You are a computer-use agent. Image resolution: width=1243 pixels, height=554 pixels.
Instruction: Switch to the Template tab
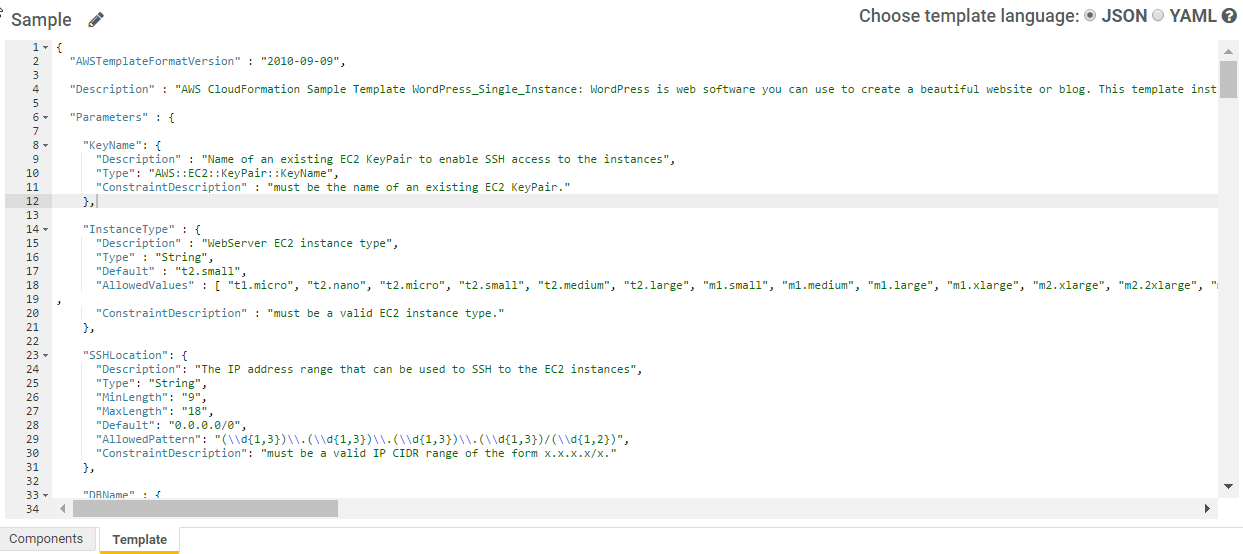[x=140, y=540]
